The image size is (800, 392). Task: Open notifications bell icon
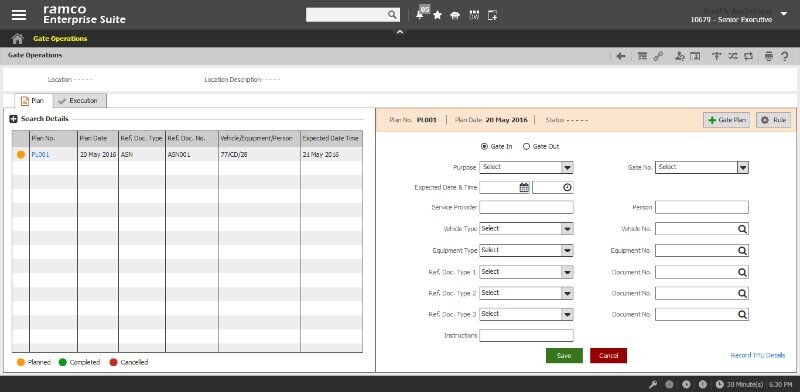pos(420,15)
